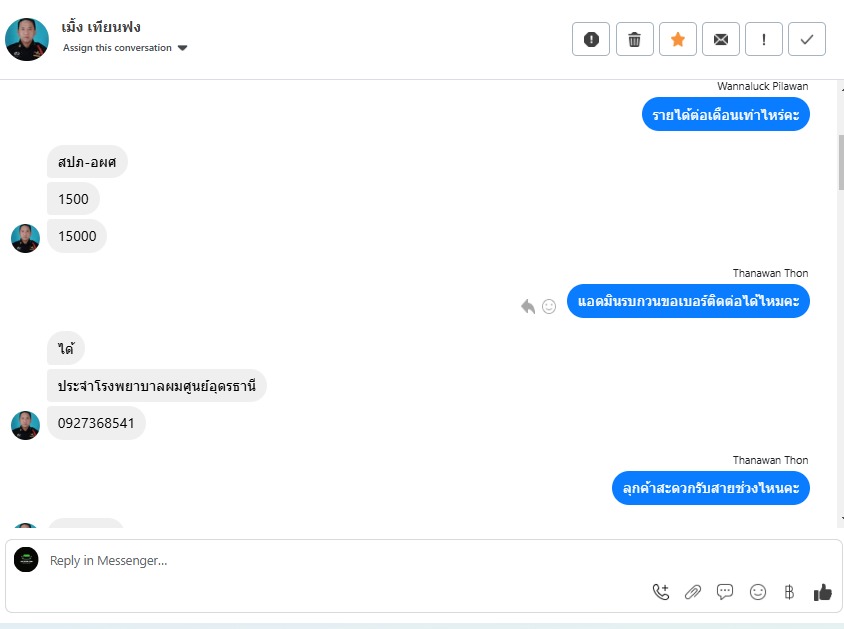Mark conversation as spam with exclamation icon
The height and width of the screenshot is (629, 844).
pyautogui.click(x=590, y=39)
